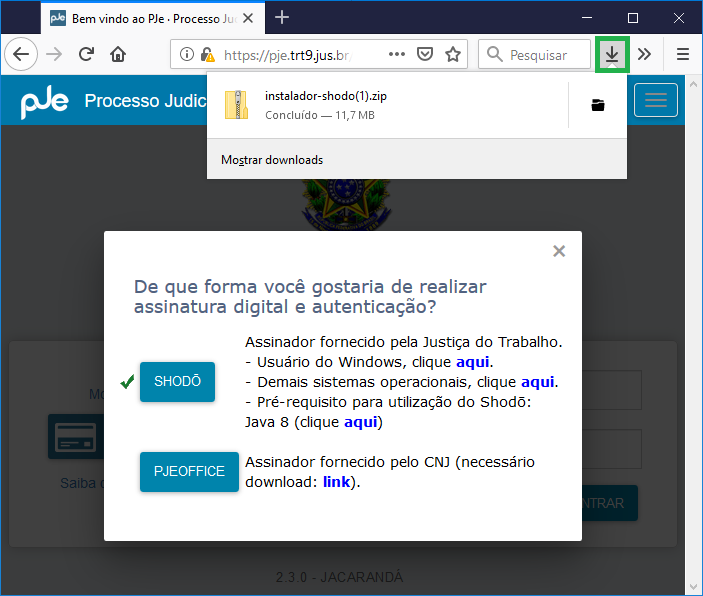Bookmark this page with the star
Screen dimensions: 703x596
tap(453, 54)
